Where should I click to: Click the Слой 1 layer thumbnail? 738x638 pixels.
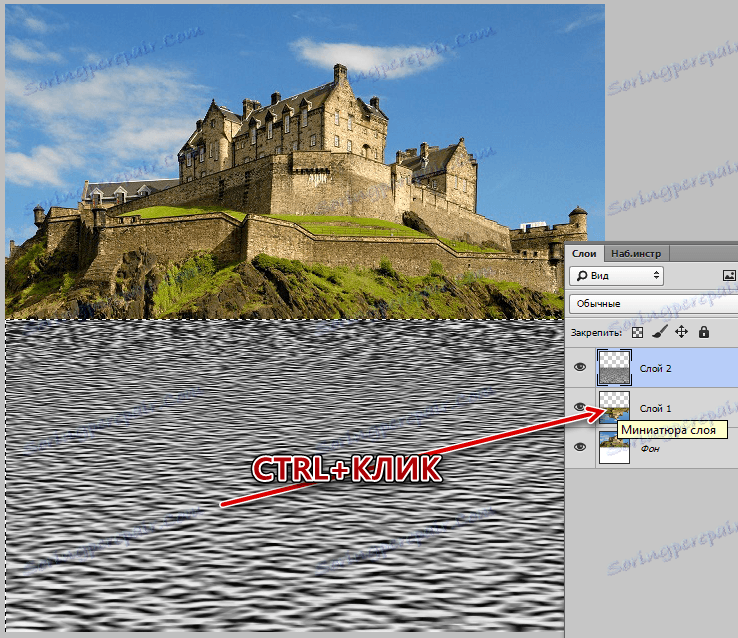[x=614, y=407]
